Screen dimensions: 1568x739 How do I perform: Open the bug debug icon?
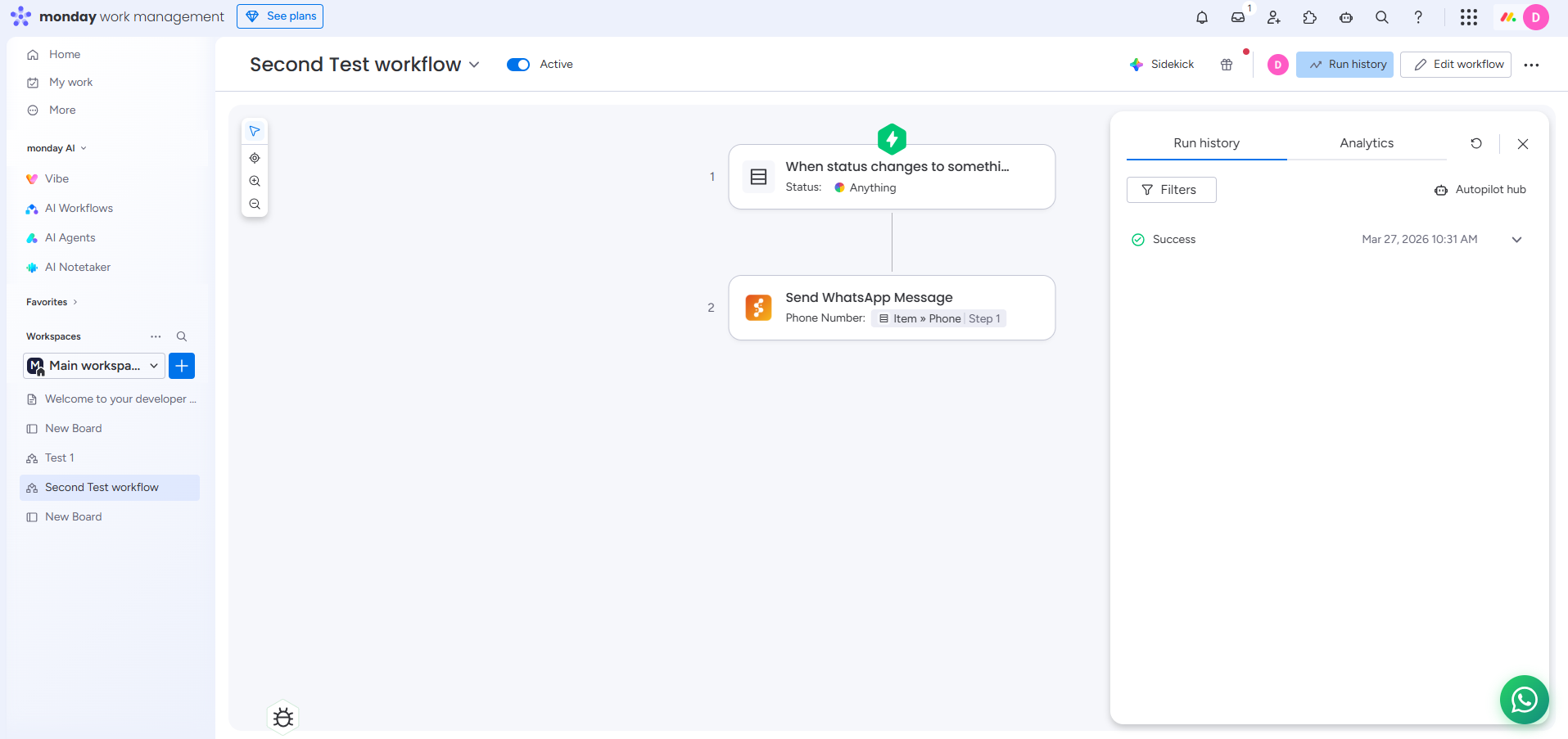[283, 718]
